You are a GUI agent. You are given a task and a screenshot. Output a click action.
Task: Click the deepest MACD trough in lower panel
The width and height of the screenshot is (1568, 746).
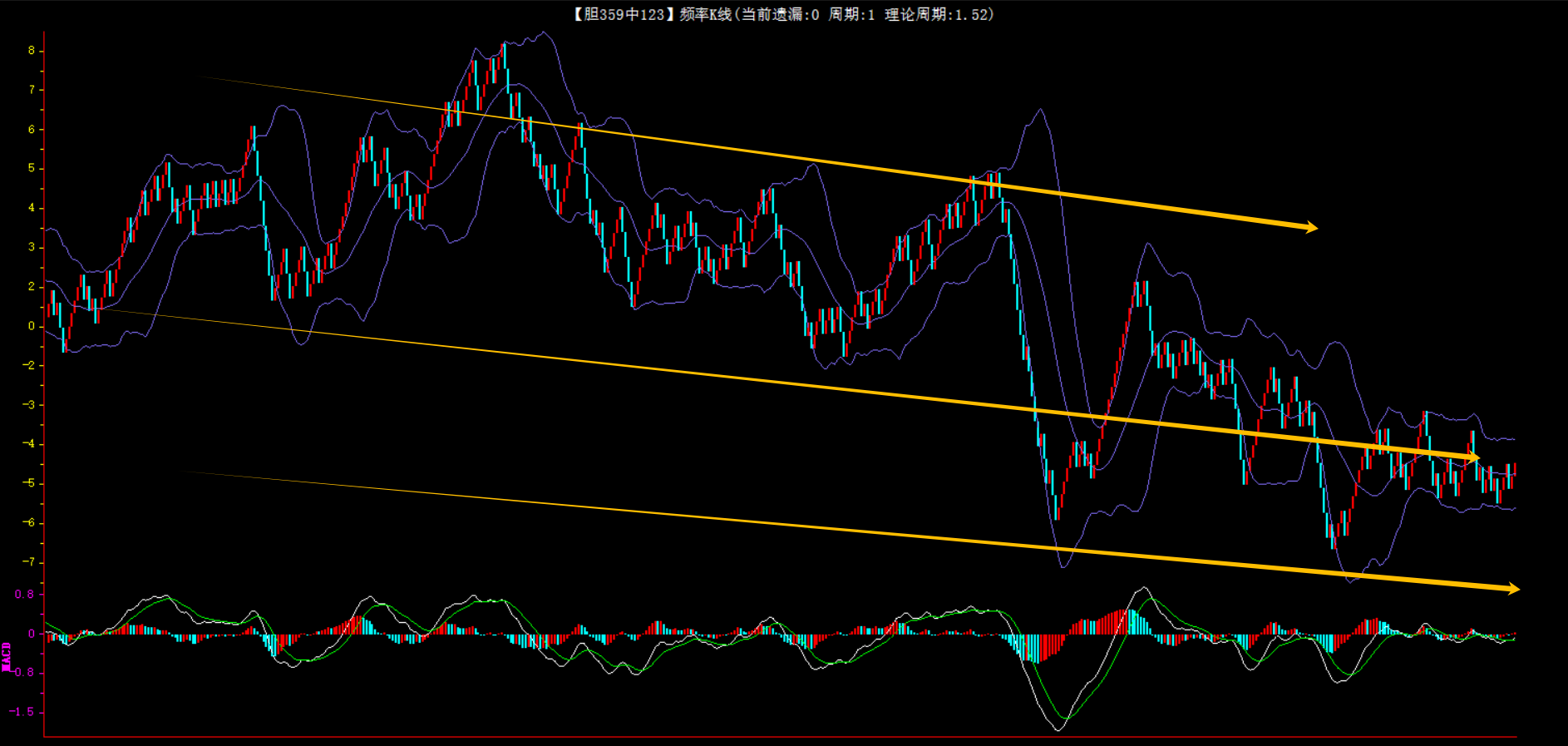pos(1058,729)
